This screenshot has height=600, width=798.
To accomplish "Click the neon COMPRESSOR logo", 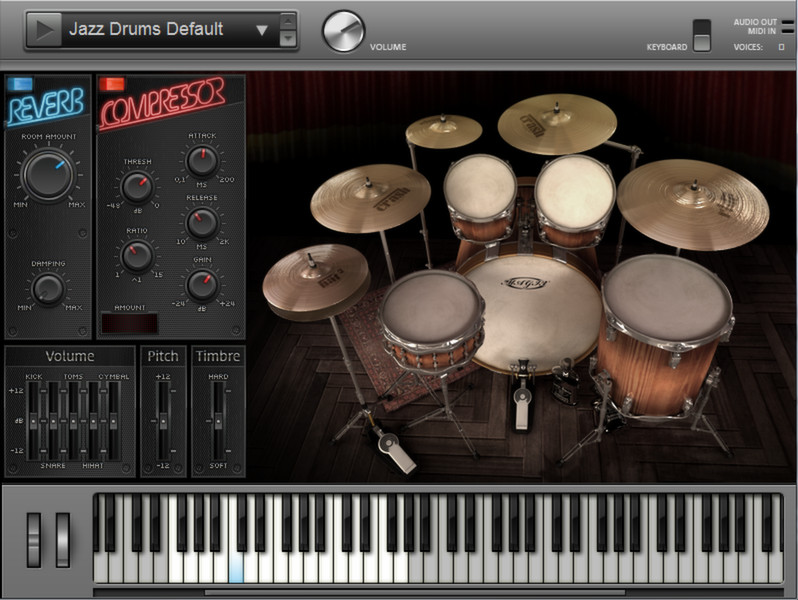I will pyautogui.click(x=163, y=105).
